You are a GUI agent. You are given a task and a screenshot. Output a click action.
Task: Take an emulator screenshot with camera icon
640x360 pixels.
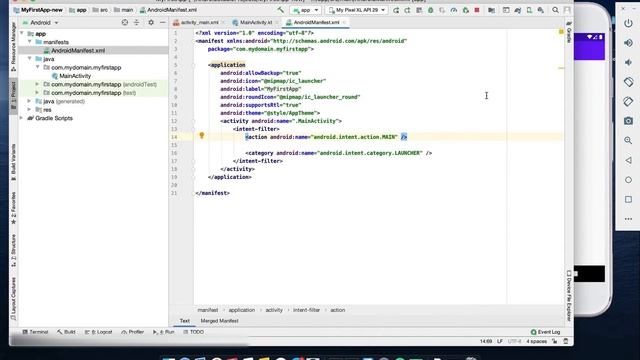[629, 121]
